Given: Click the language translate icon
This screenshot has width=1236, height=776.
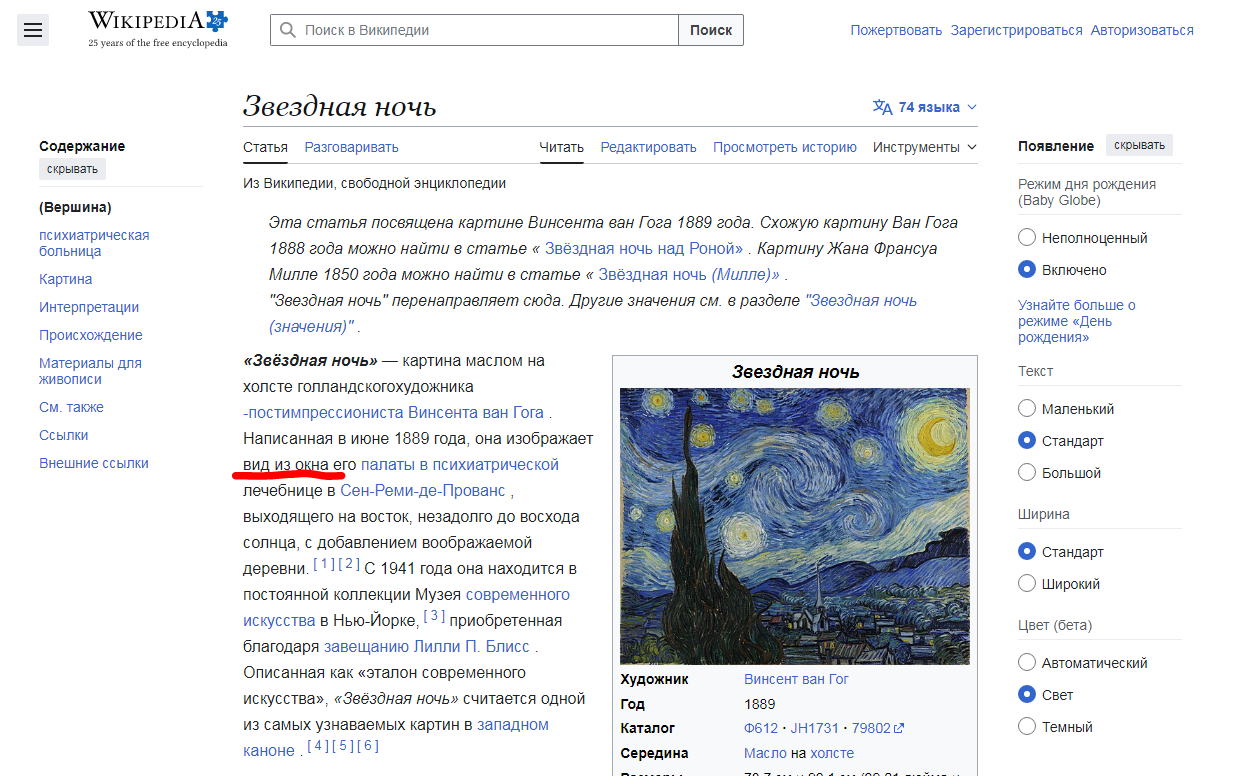Looking at the screenshot, I should click(x=882, y=107).
